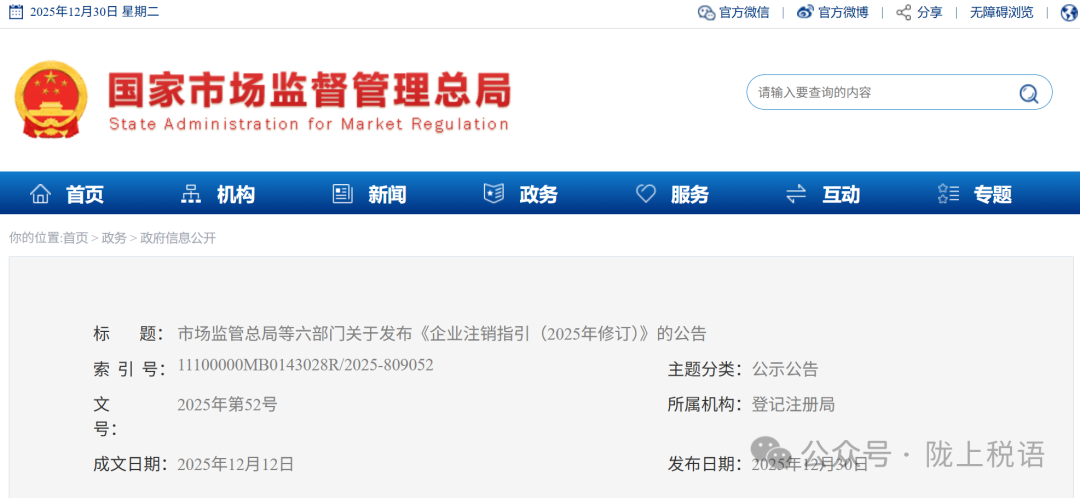Click the 机构 organization chart icon
This screenshot has height=498, width=1080.
pos(190,194)
